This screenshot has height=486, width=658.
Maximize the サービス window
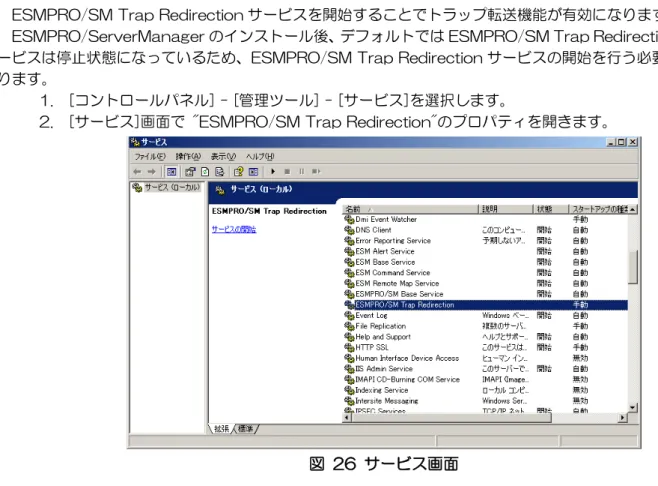[621, 142]
